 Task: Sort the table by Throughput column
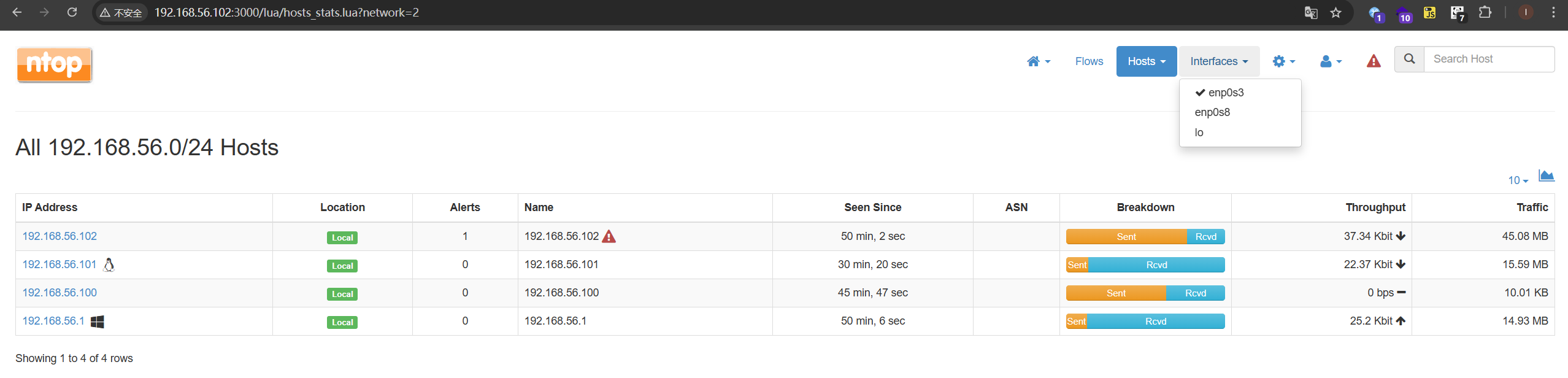pos(1375,207)
